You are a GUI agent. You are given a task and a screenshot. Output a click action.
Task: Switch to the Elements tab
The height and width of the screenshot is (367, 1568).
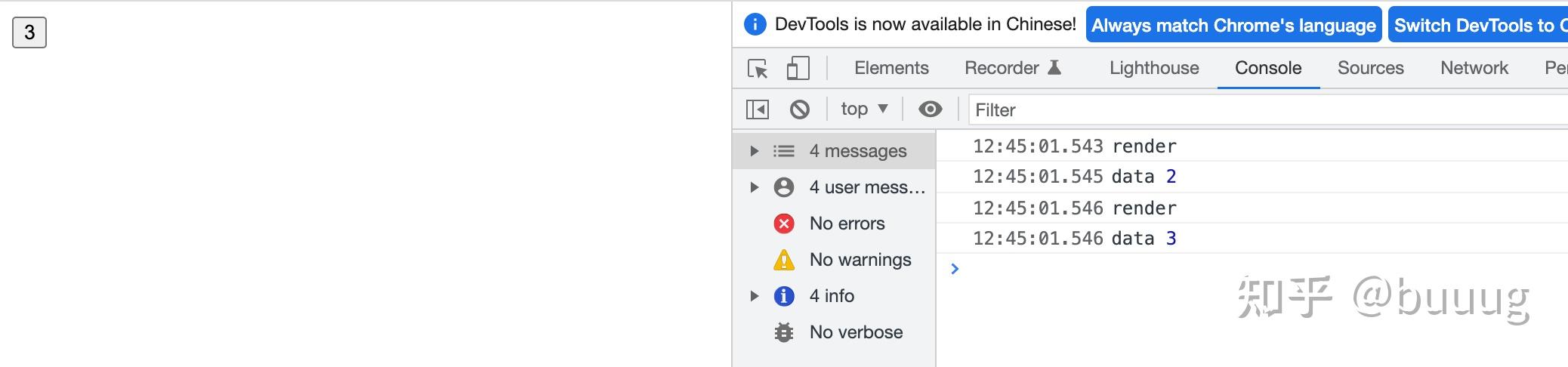[x=891, y=68]
